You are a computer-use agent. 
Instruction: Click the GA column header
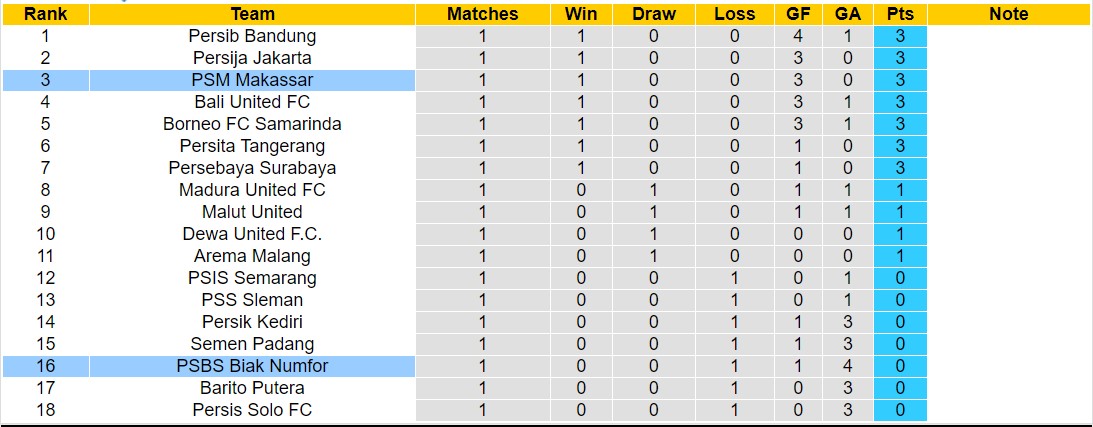(x=848, y=14)
